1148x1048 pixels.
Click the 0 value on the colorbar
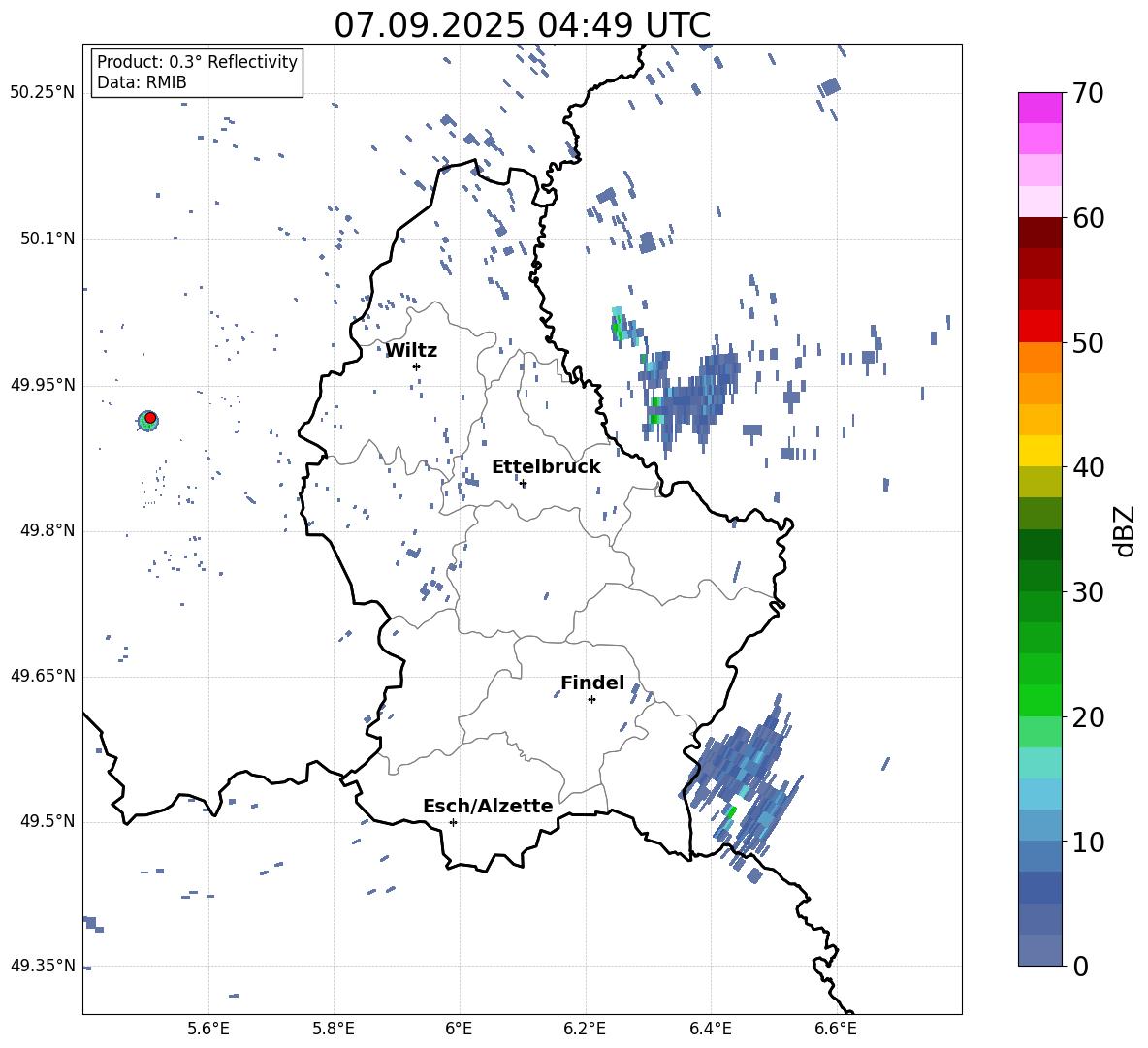point(1081,966)
